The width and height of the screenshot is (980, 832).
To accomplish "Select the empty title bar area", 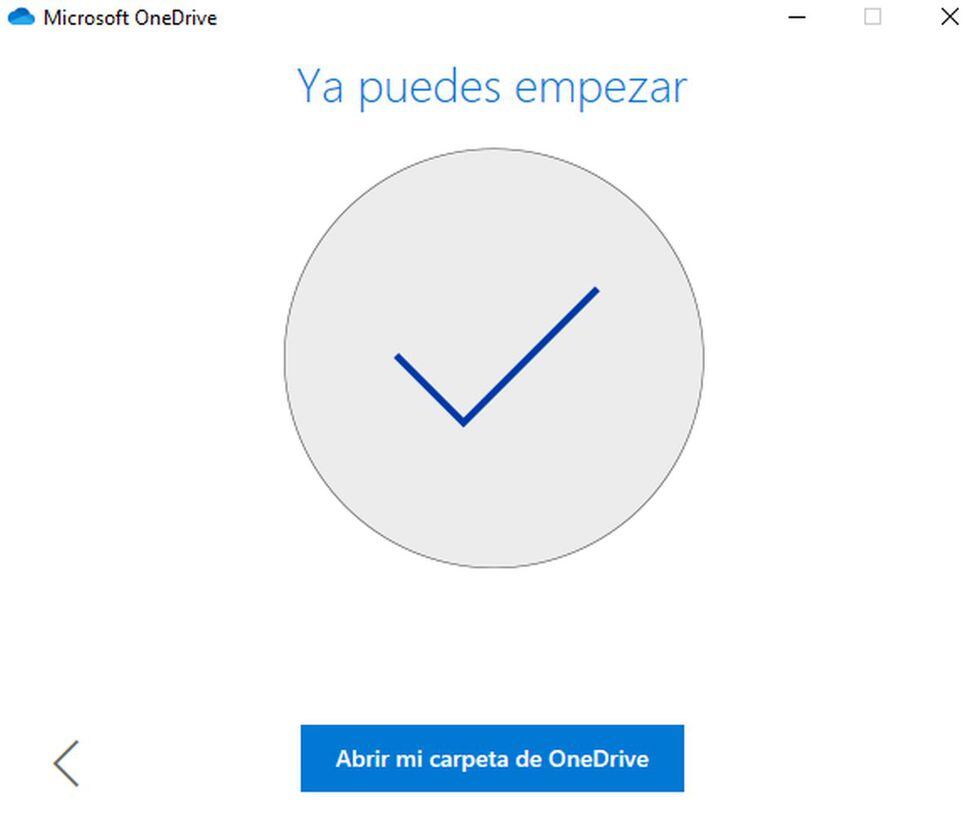I will click(500, 17).
